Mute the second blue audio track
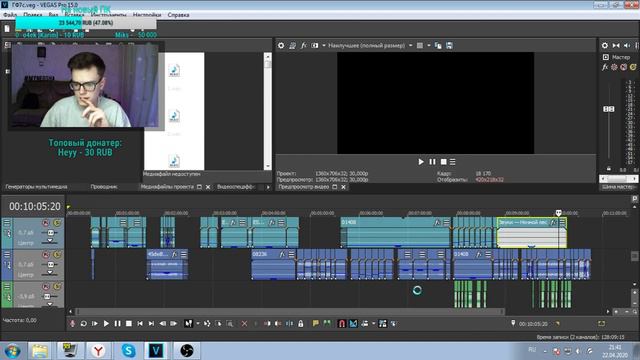Image resolution: width=640 pixels, height=360 pixels. [46, 255]
